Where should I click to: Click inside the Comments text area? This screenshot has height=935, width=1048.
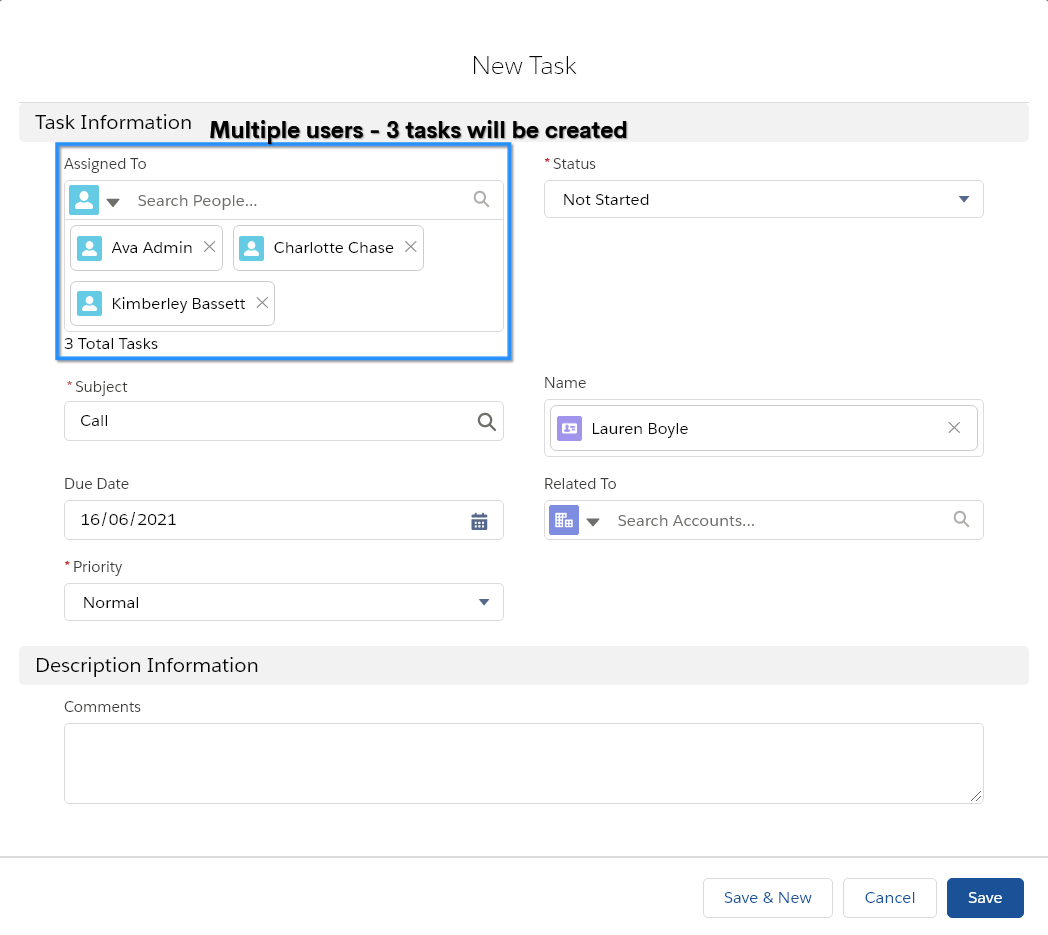coord(524,762)
